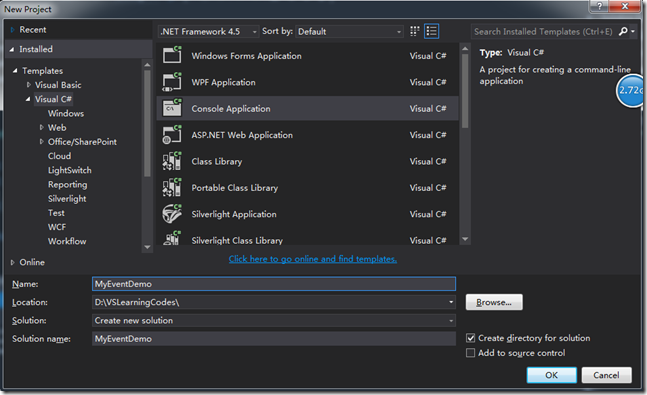The height and width of the screenshot is (395, 647).
Task: Open the Create new solution dropdown
Action: coord(274,320)
